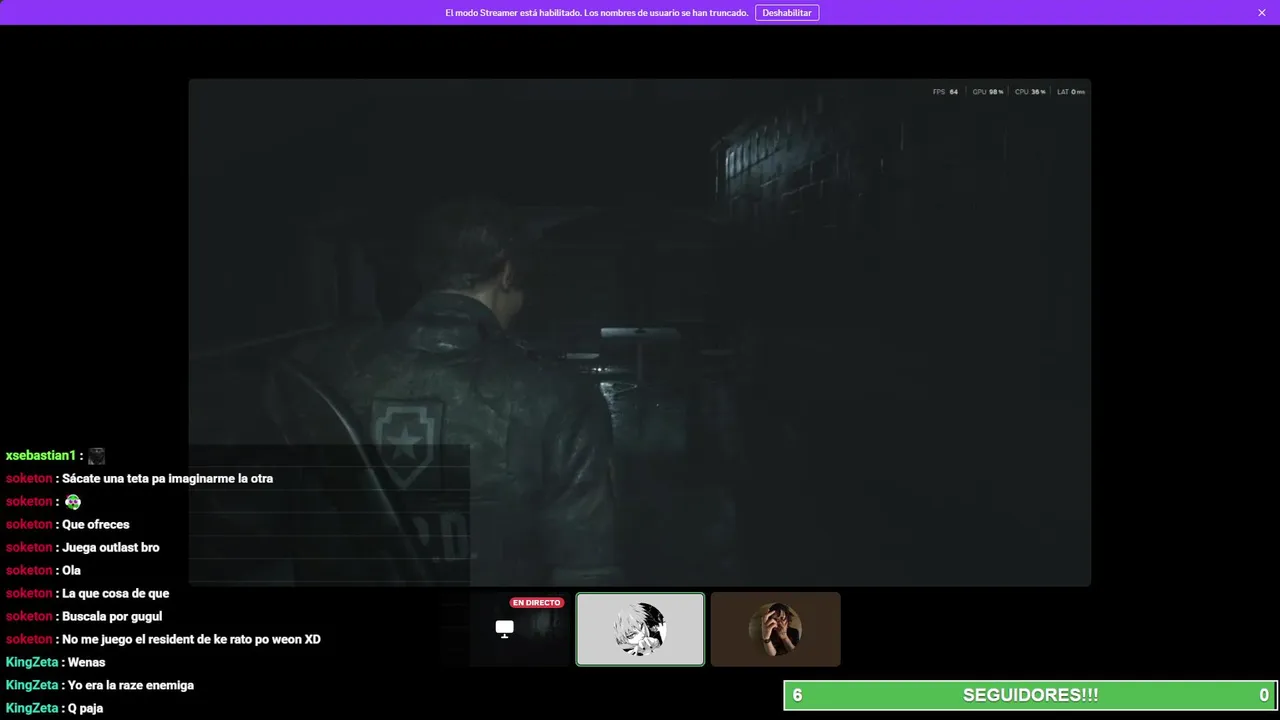Click the follower count 6 on the goal bar
Viewport: 1280px width, 720px height.
pyautogui.click(x=797, y=695)
